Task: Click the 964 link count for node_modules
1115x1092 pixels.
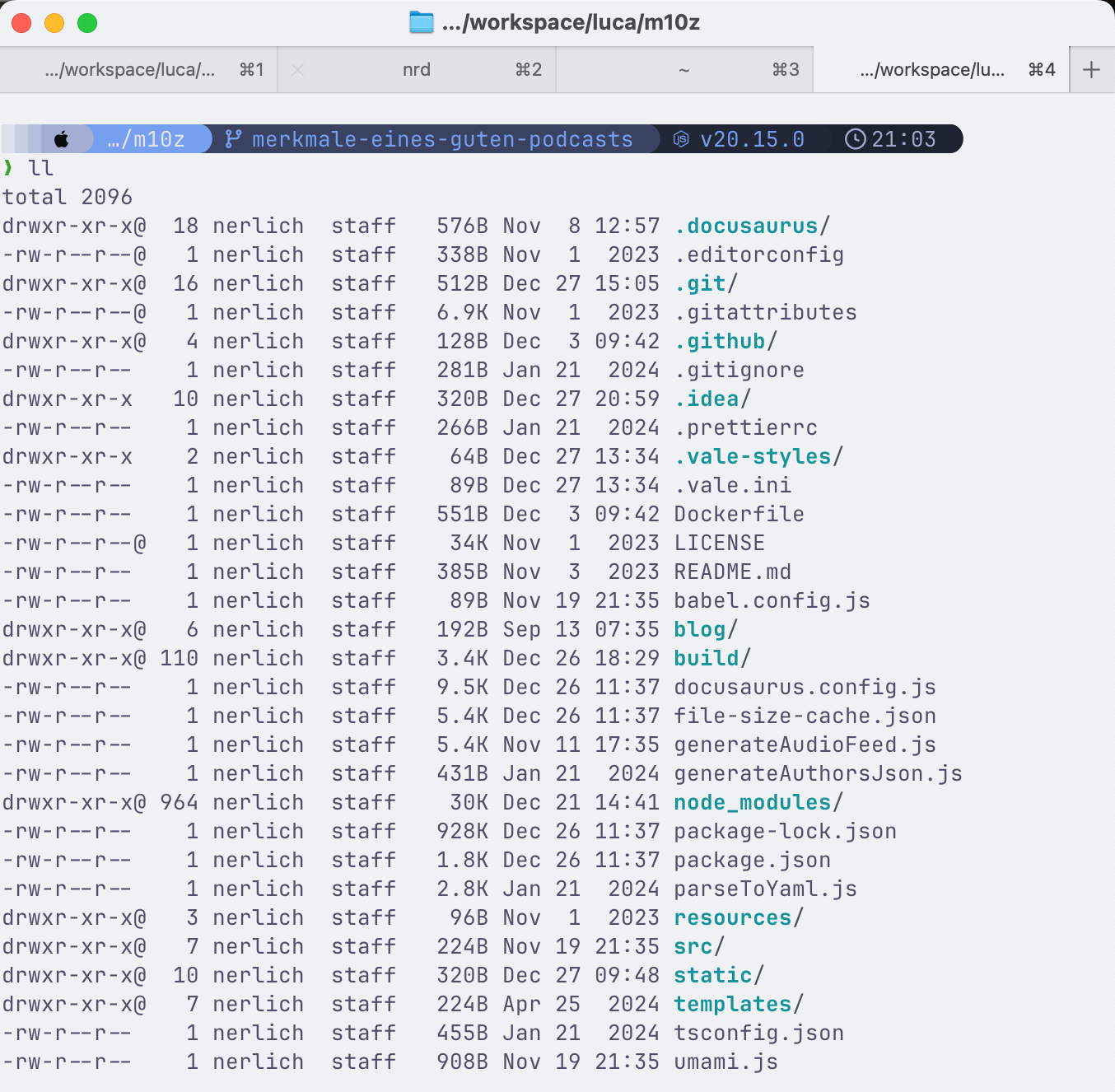Action: pyautogui.click(x=180, y=802)
